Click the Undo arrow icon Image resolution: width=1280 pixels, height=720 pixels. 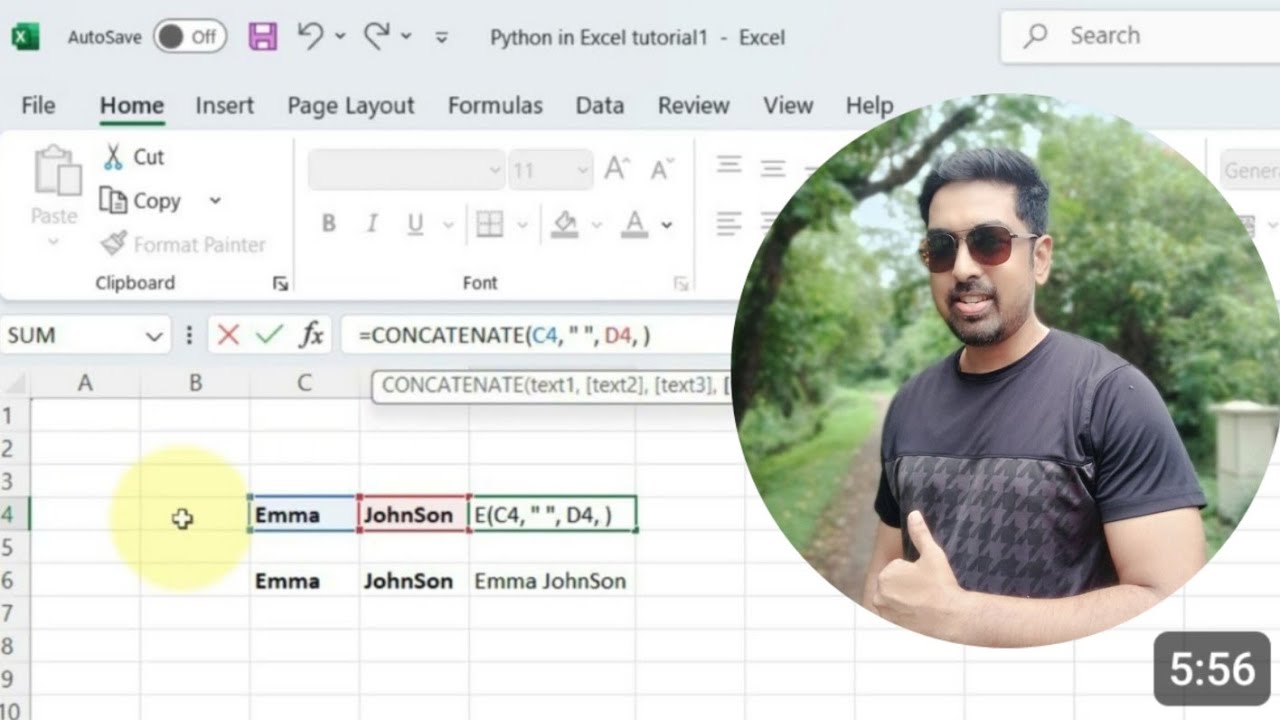(x=311, y=36)
